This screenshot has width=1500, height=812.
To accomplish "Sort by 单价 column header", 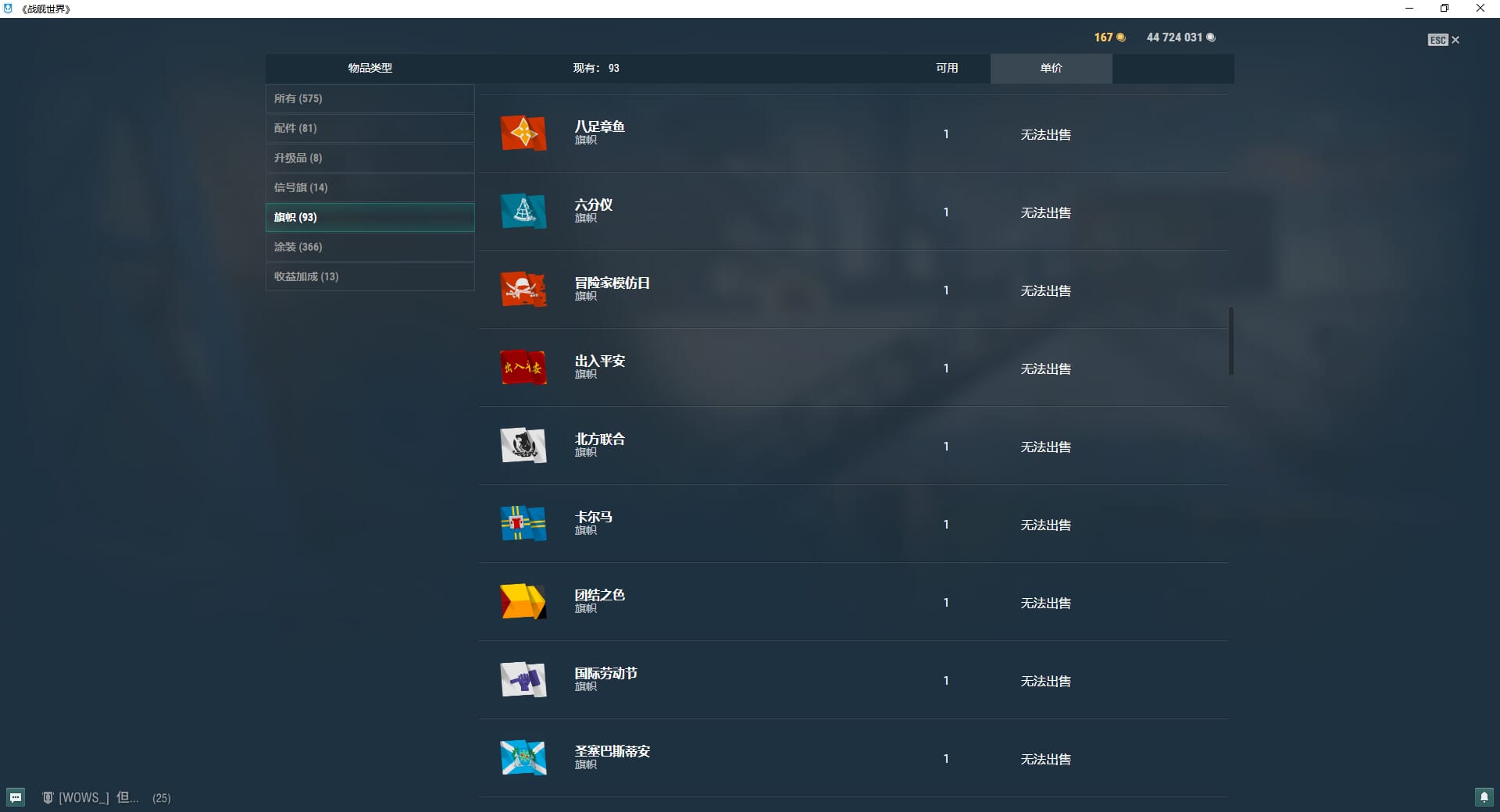I will point(1051,68).
